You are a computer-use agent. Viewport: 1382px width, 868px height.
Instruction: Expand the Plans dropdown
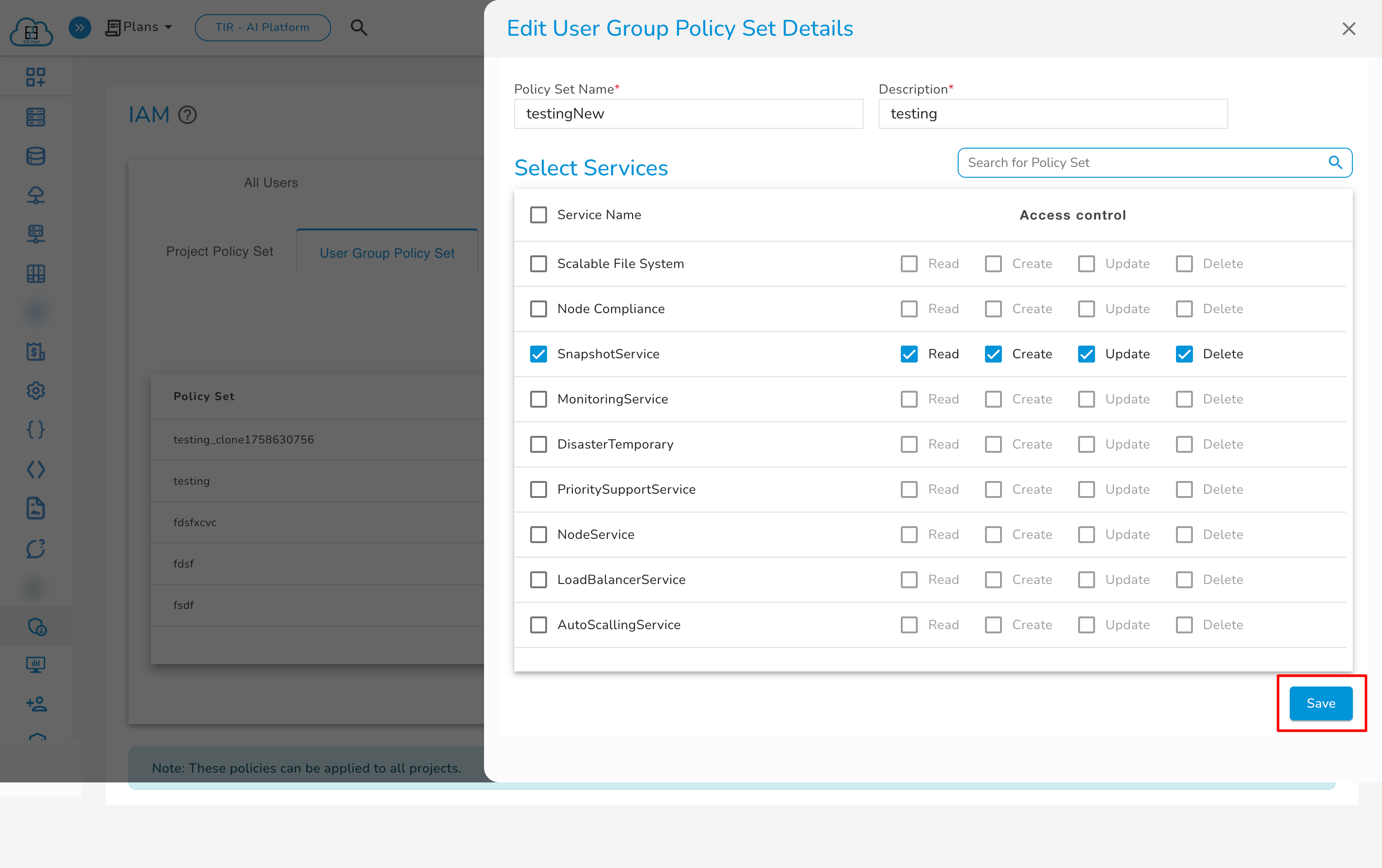click(139, 27)
